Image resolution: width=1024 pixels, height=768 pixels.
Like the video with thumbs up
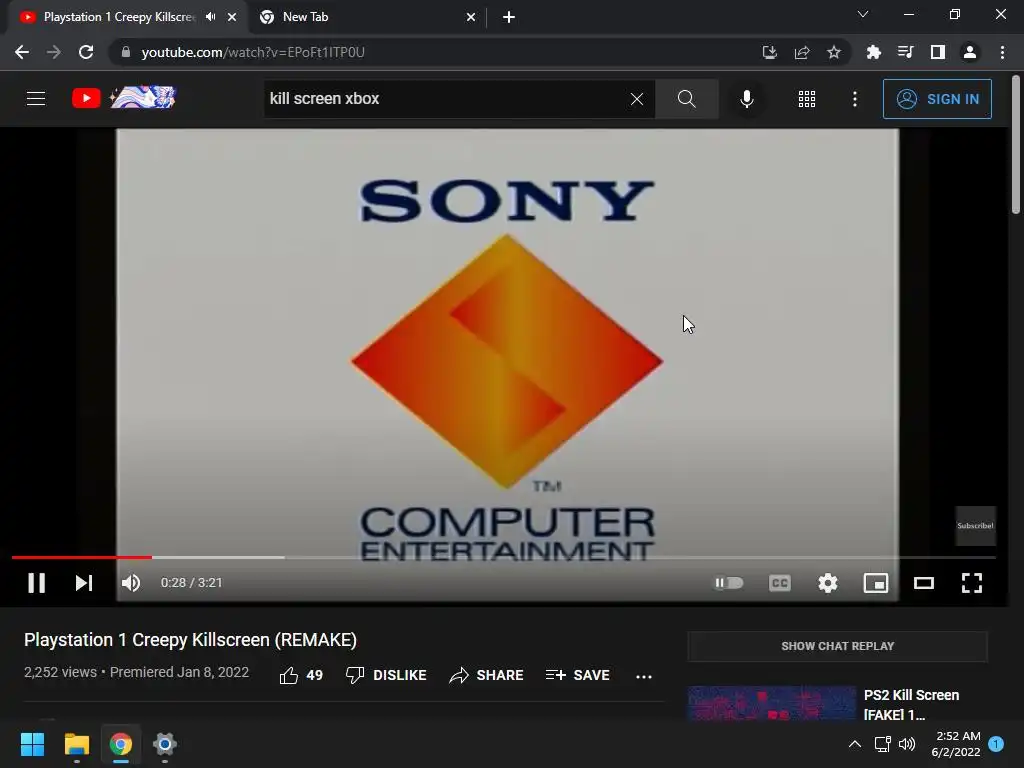300,675
